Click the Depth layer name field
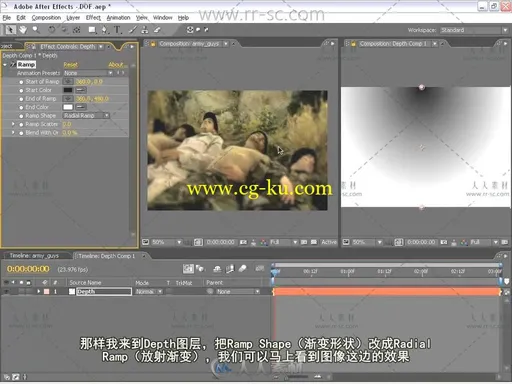Viewport: 512px width, 384px height. (104, 291)
